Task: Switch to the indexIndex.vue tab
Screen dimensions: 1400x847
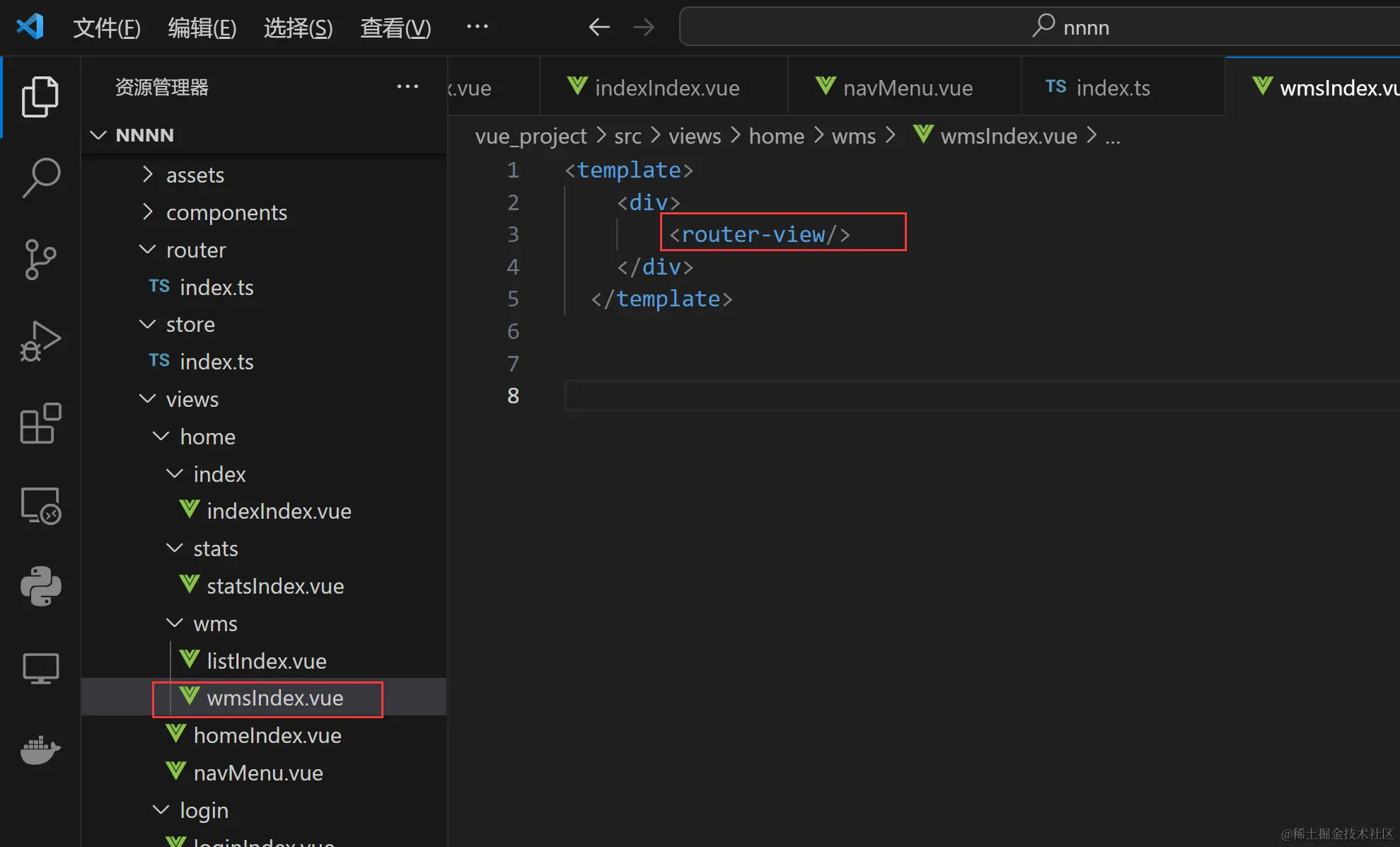Action: (666, 88)
